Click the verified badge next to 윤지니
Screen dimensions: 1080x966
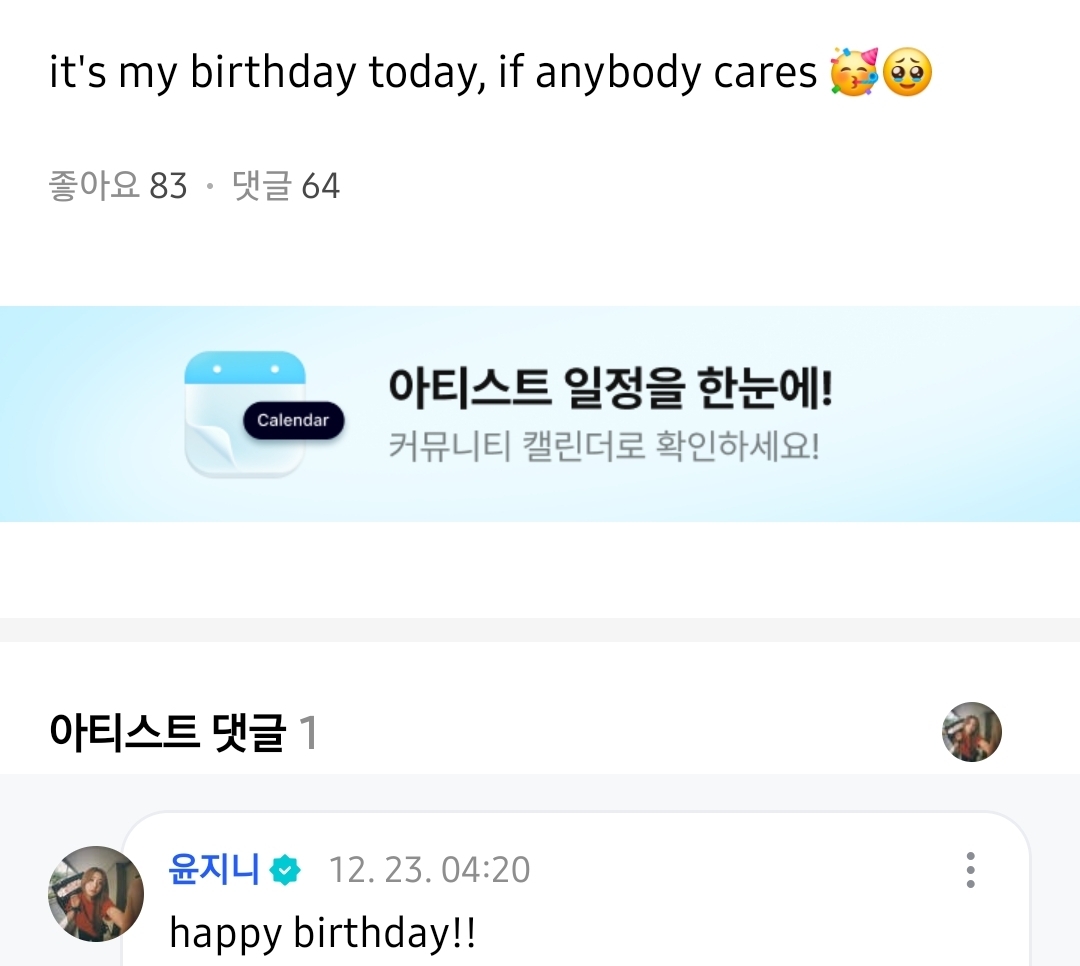pos(286,870)
